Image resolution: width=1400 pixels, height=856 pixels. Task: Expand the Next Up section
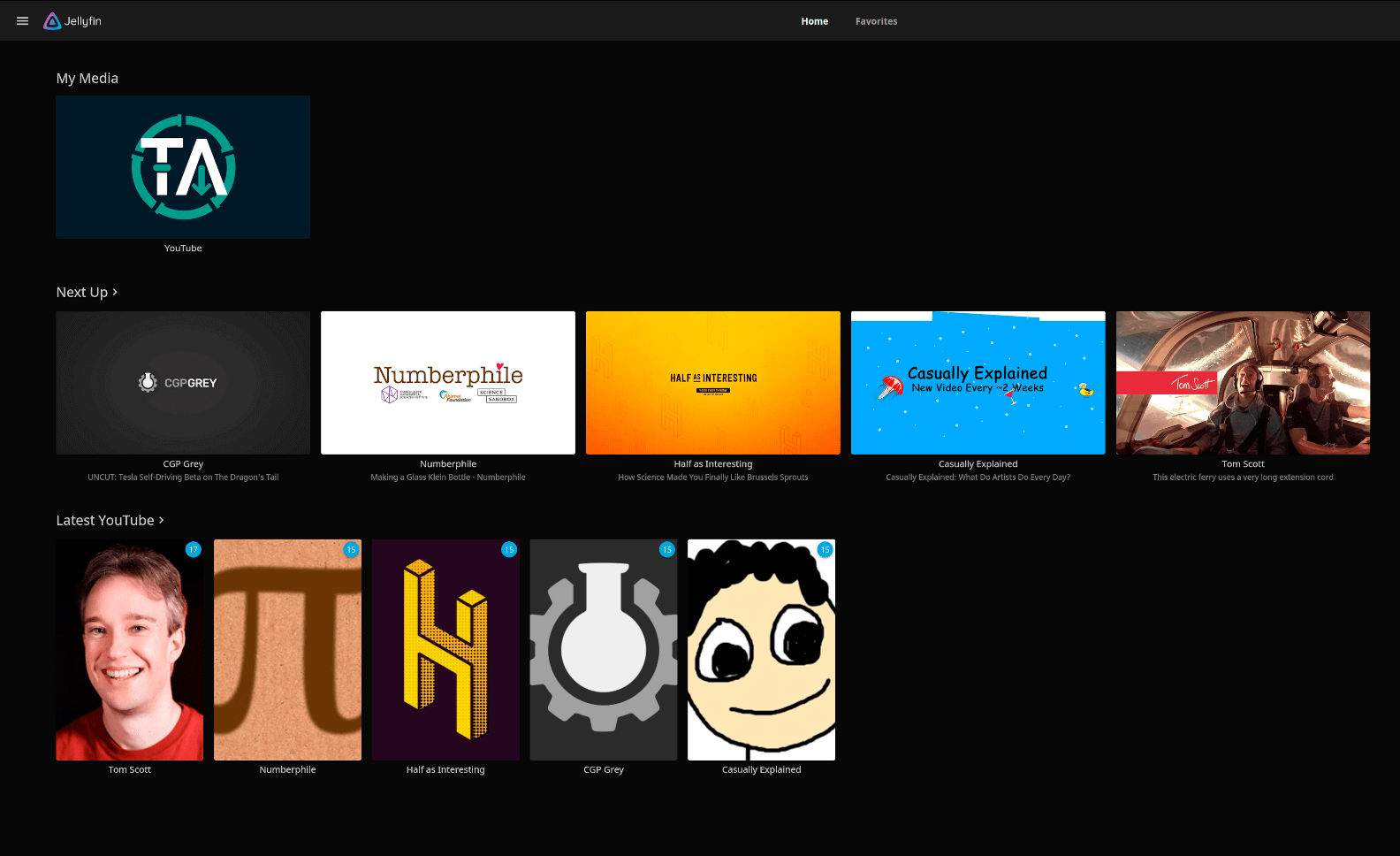pyautogui.click(x=87, y=292)
